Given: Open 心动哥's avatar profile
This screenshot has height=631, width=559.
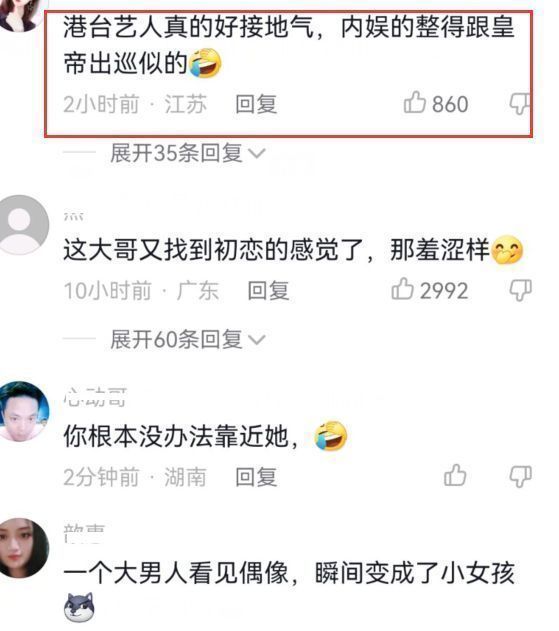Looking at the screenshot, I should (22, 411).
